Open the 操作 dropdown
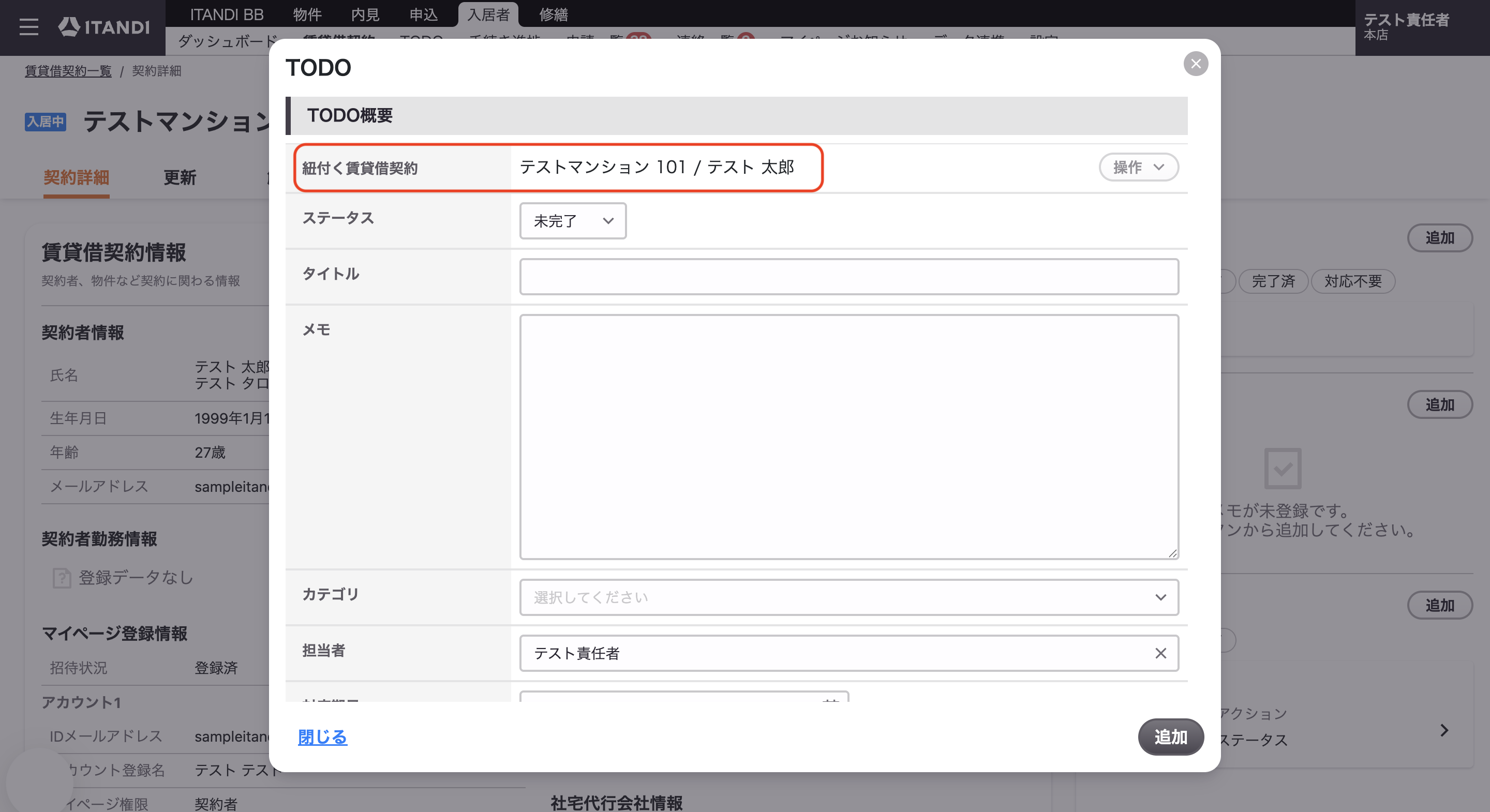Viewport: 1490px width, 812px height. pos(1138,167)
